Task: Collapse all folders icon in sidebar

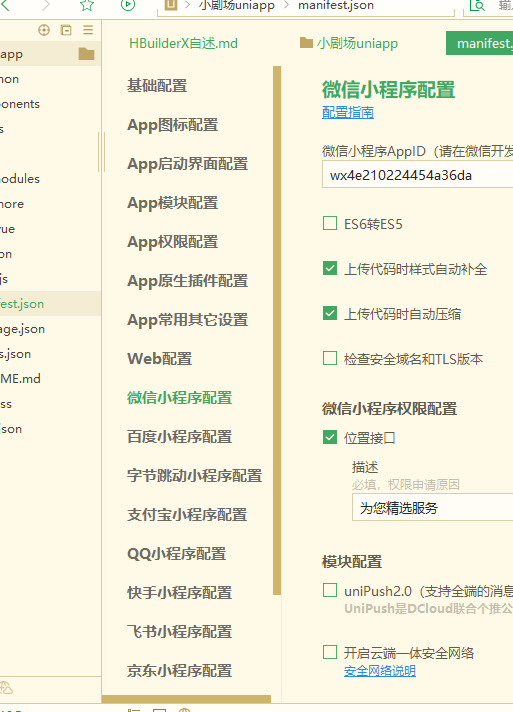Action: (x=66, y=30)
